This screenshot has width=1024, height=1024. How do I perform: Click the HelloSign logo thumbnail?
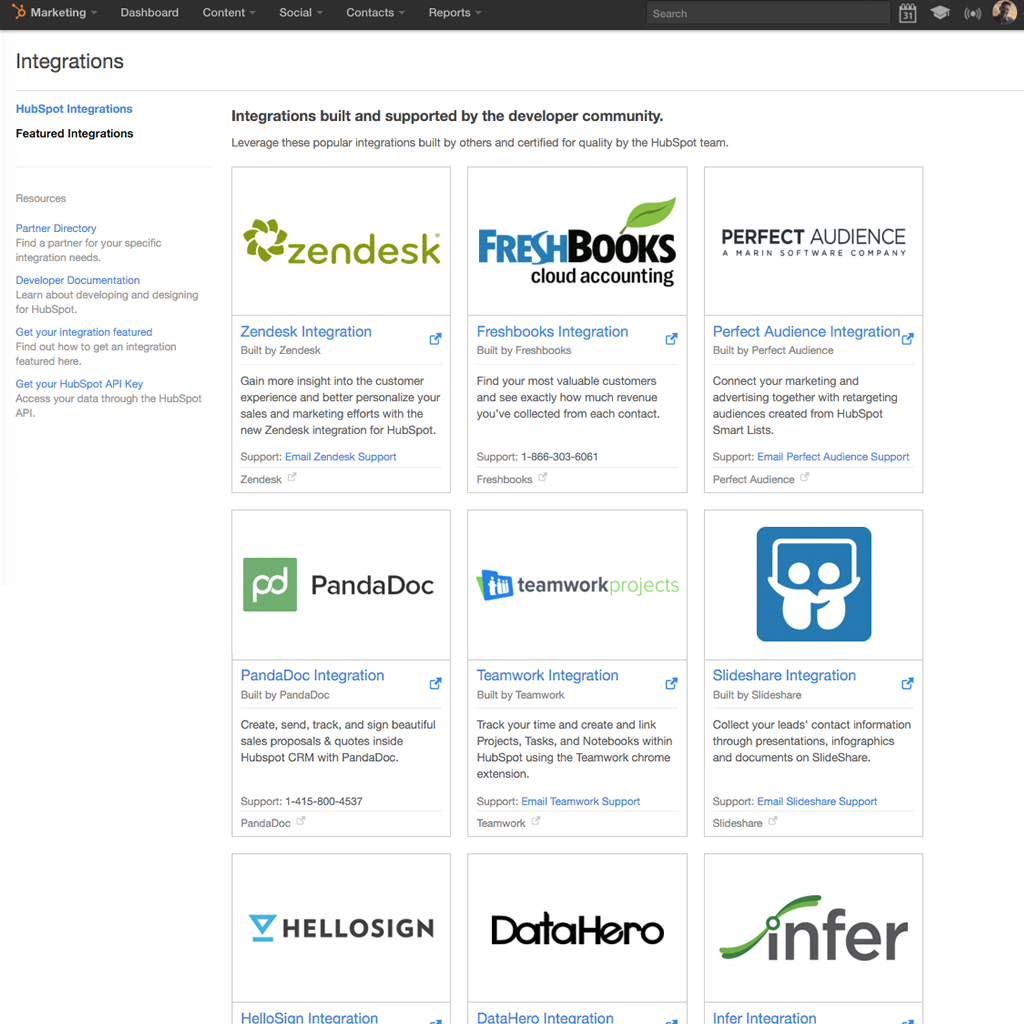[342, 929]
